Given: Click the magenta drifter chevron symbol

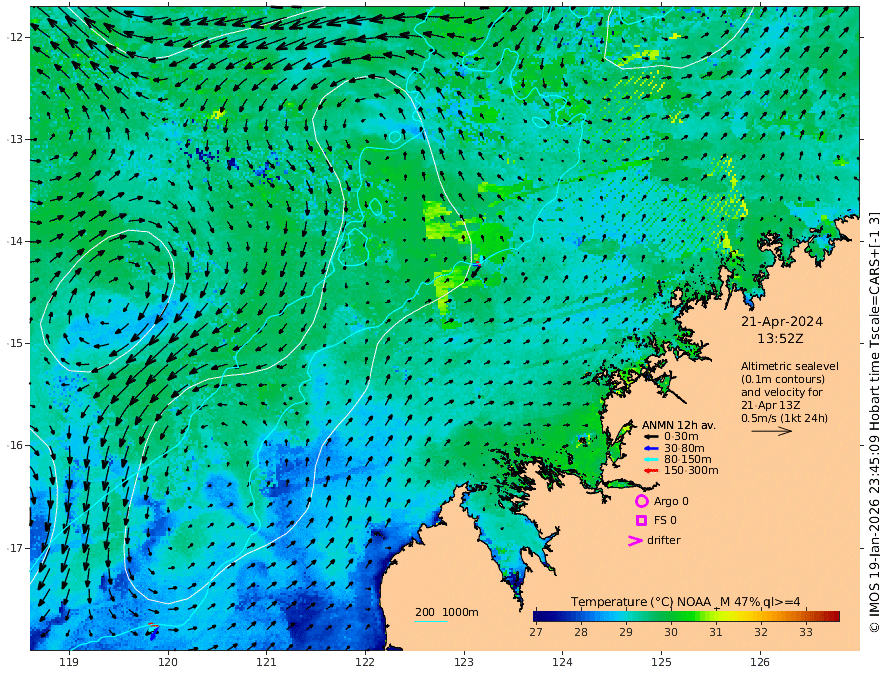Looking at the screenshot, I should (635, 541).
